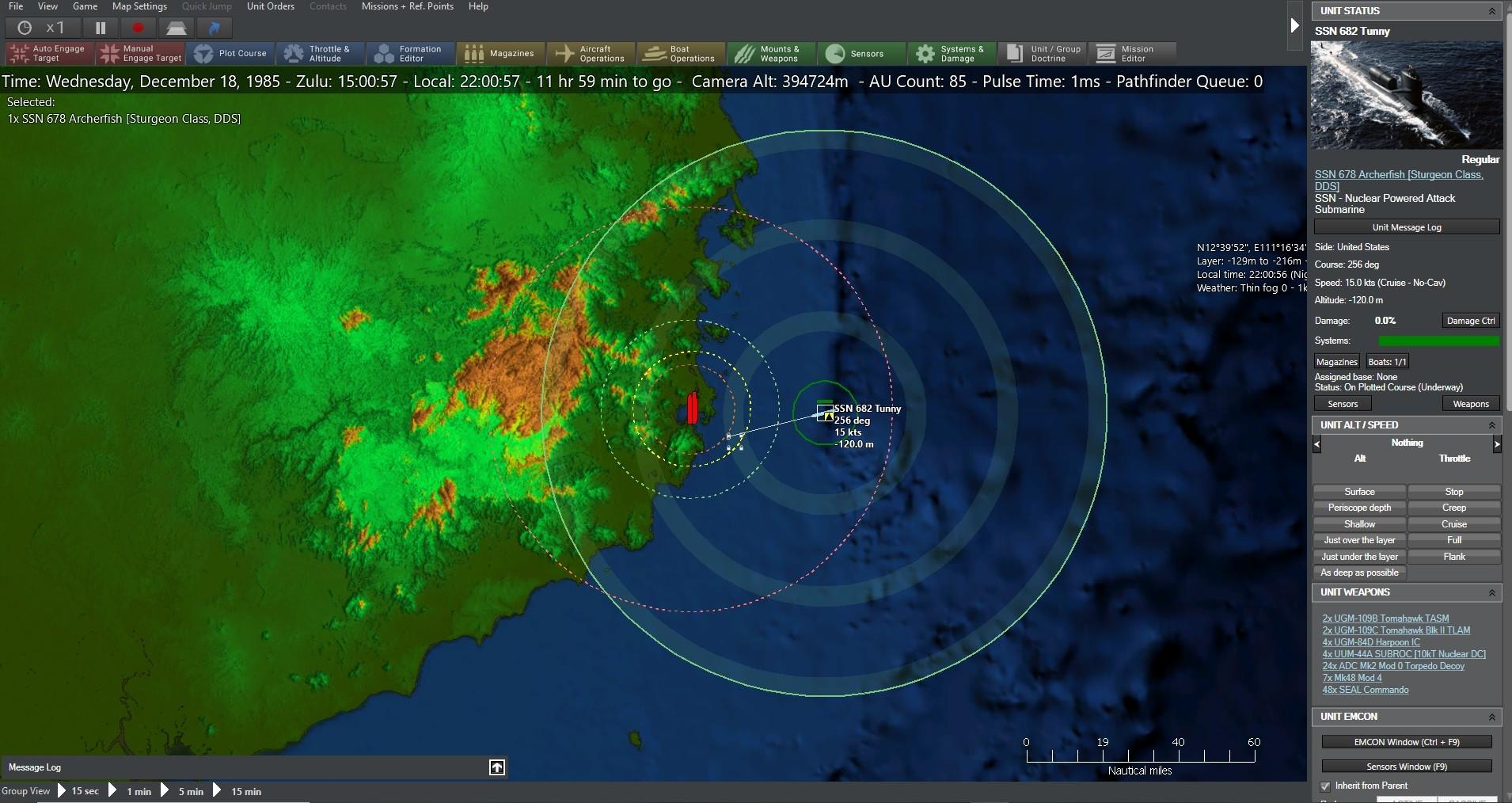Set depth to Periscope depth

click(1359, 508)
